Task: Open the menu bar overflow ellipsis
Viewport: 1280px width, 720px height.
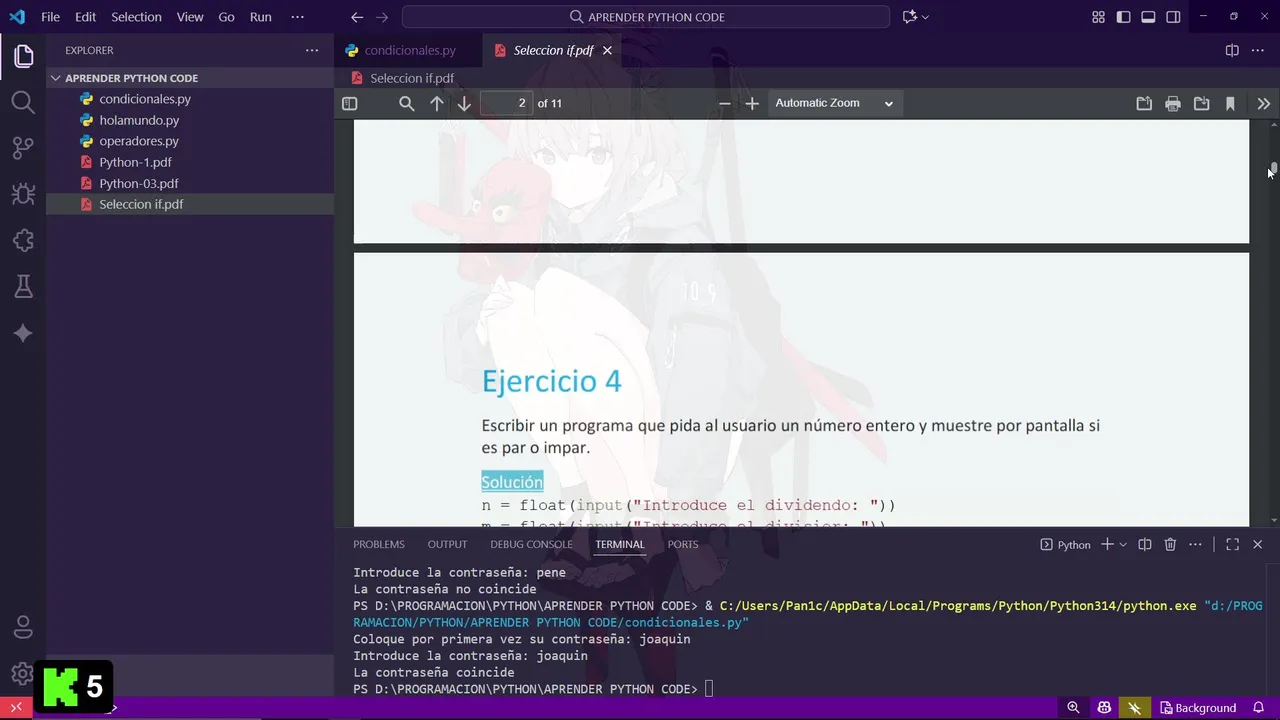Action: 297,17
